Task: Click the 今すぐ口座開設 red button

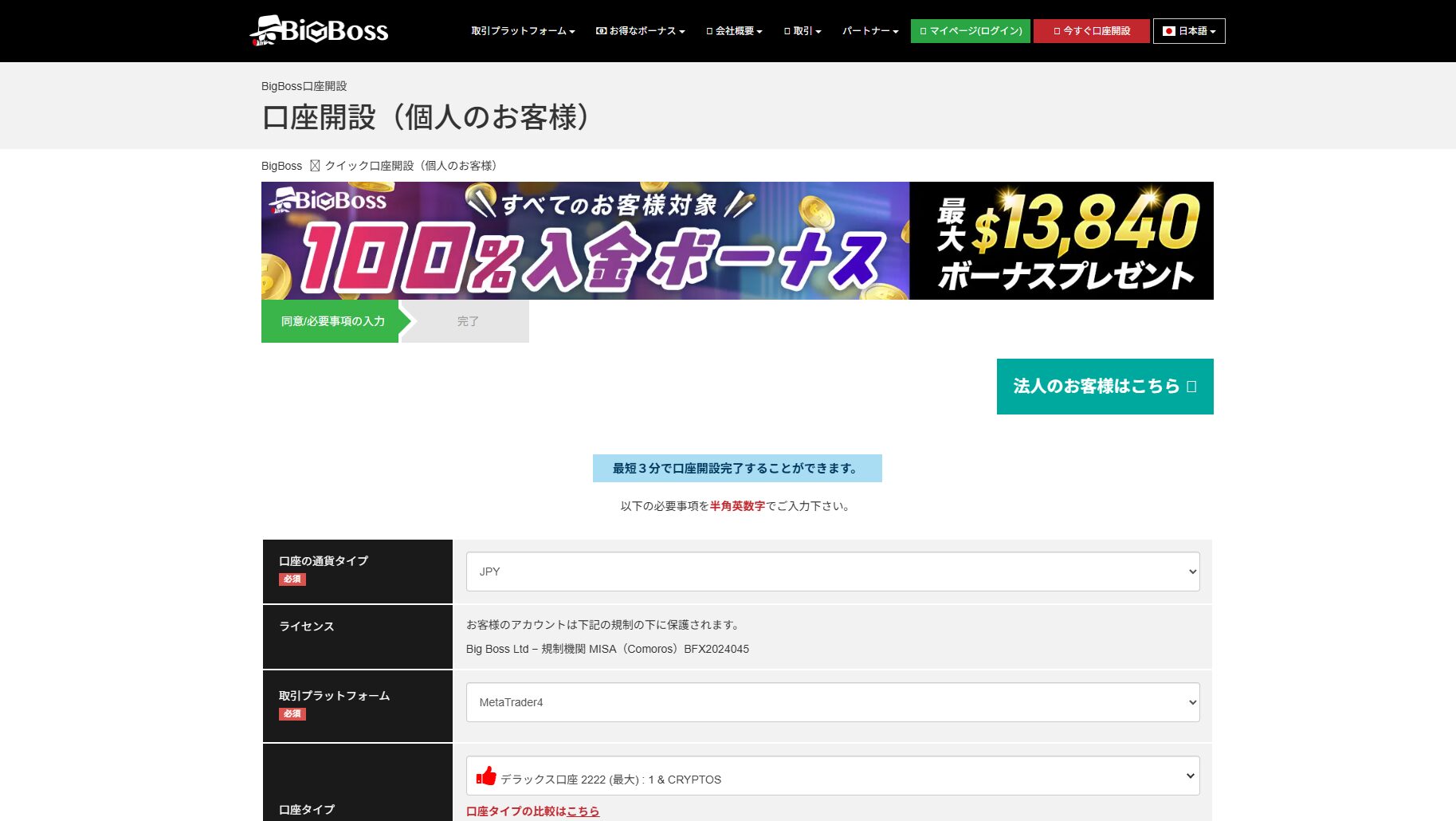Action: click(1092, 31)
